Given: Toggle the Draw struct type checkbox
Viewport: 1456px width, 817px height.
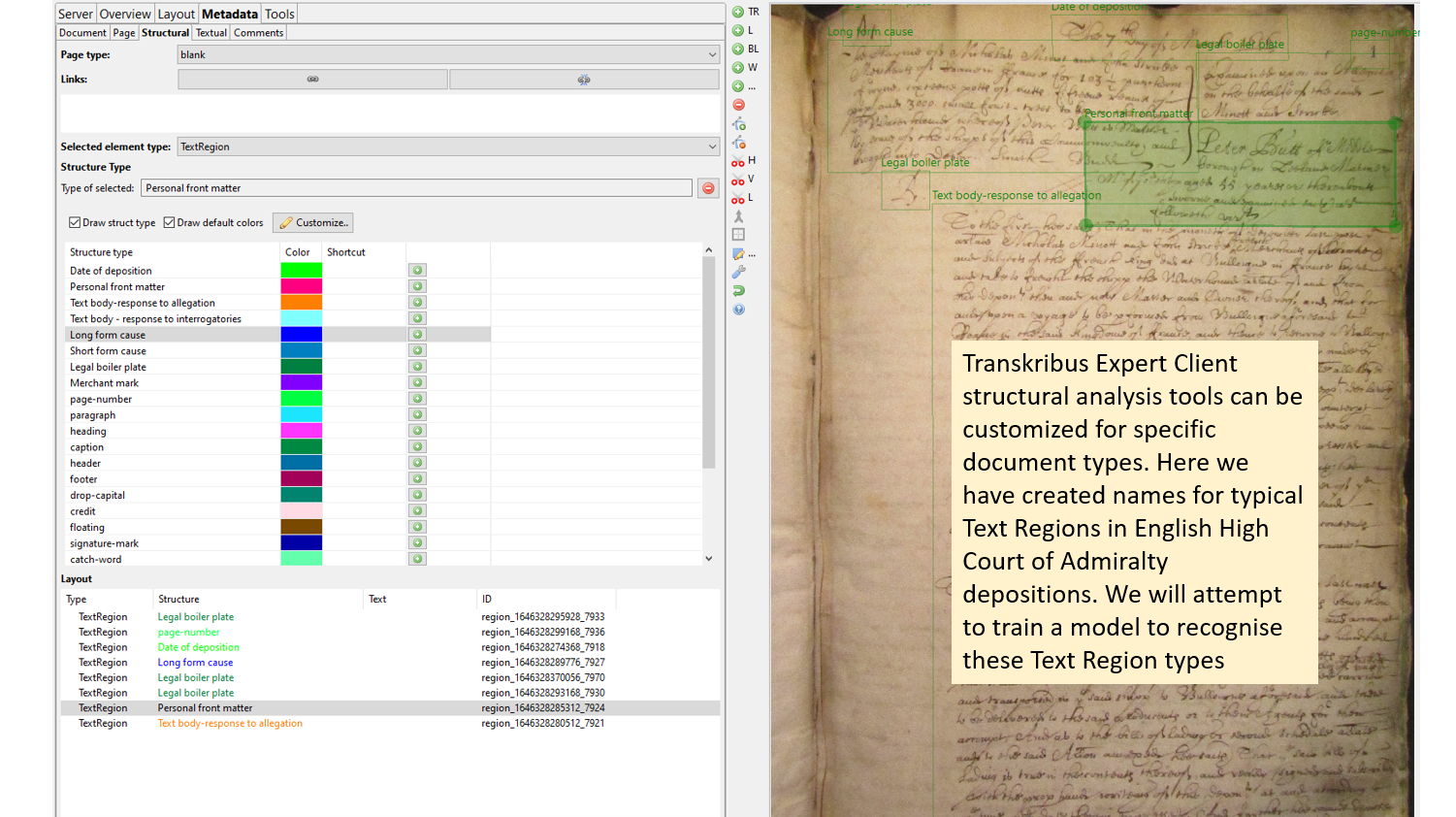Looking at the screenshot, I should [x=75, y=223].
